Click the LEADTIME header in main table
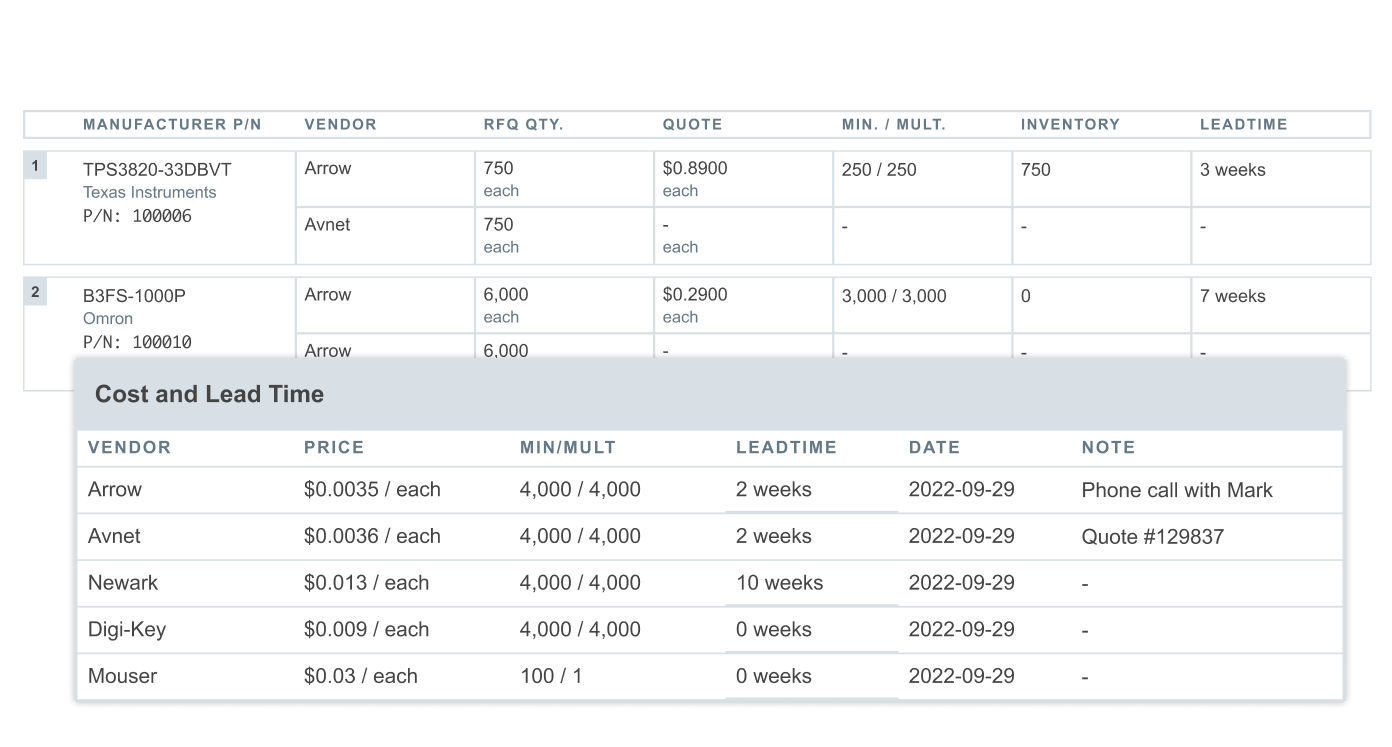The image size is (1392, 747). click(x=1243, y=125)
